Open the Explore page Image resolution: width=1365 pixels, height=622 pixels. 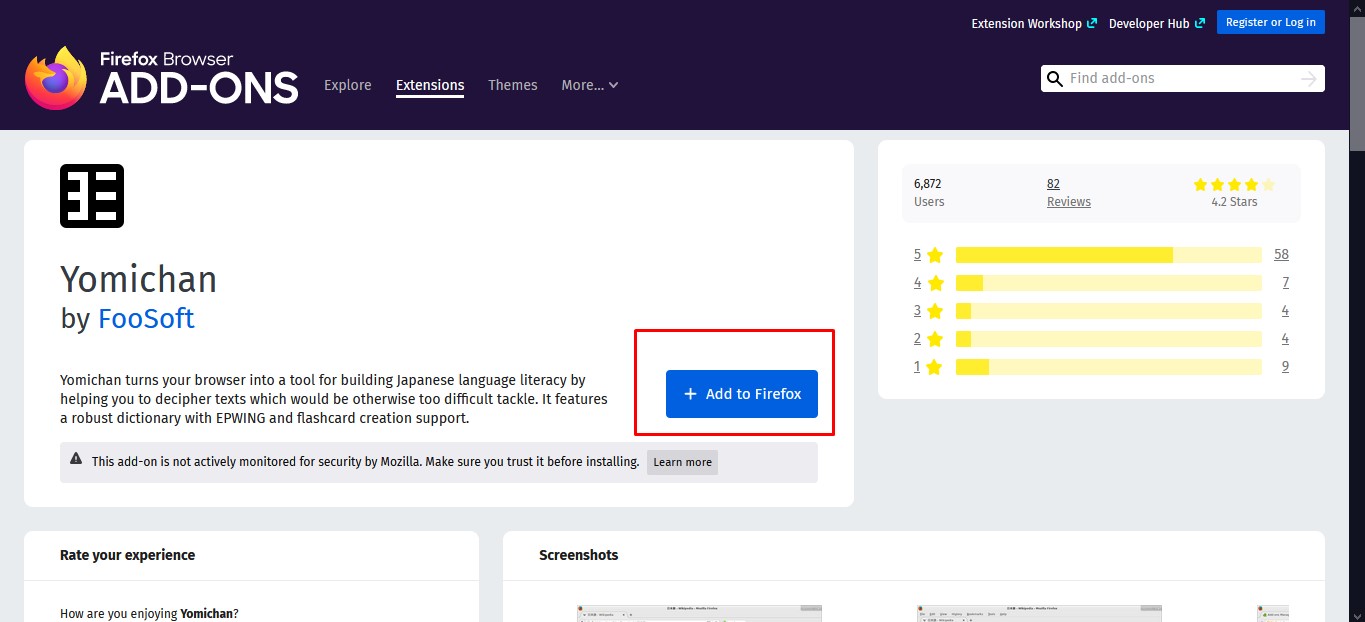[x=348, y=85]
